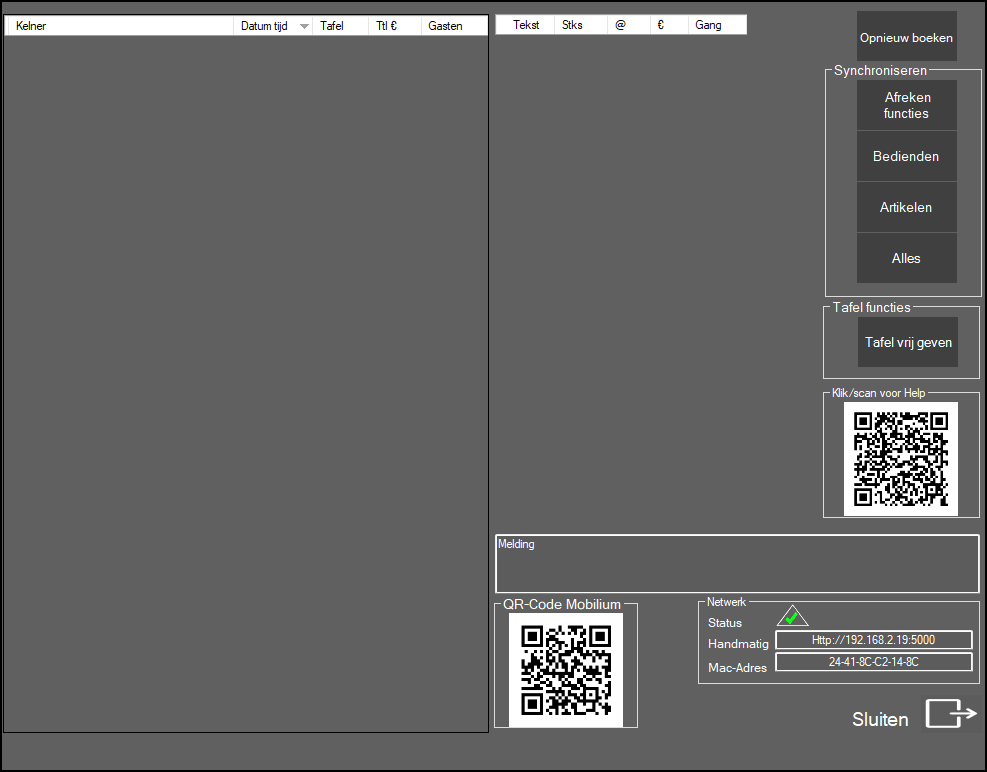
Task: Click the Tekst column header
Action: pyautogui.click(x=526, y=25)
